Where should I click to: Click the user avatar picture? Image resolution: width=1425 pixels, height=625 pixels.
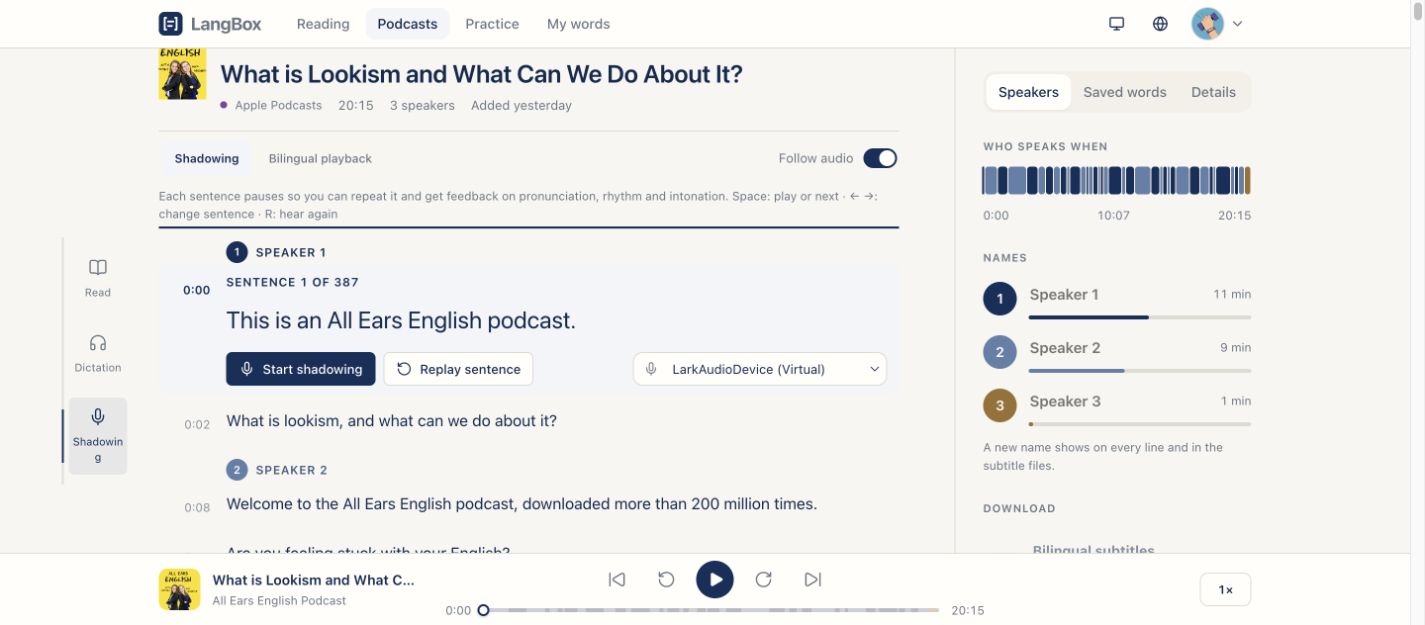coord(1208,24)
